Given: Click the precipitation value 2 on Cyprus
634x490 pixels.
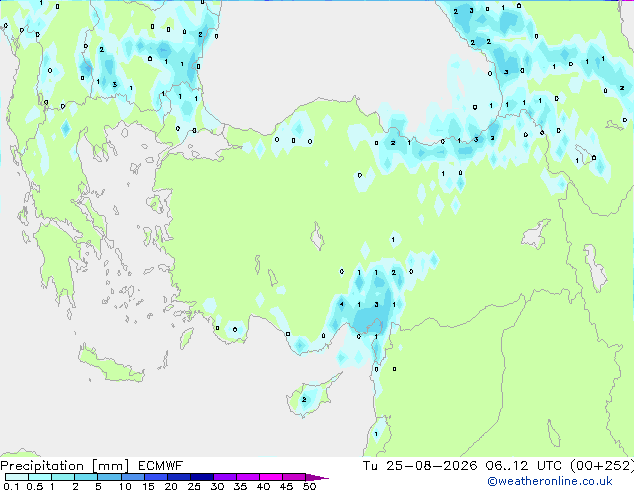Looking at the screenshot, I should [304, 400].
